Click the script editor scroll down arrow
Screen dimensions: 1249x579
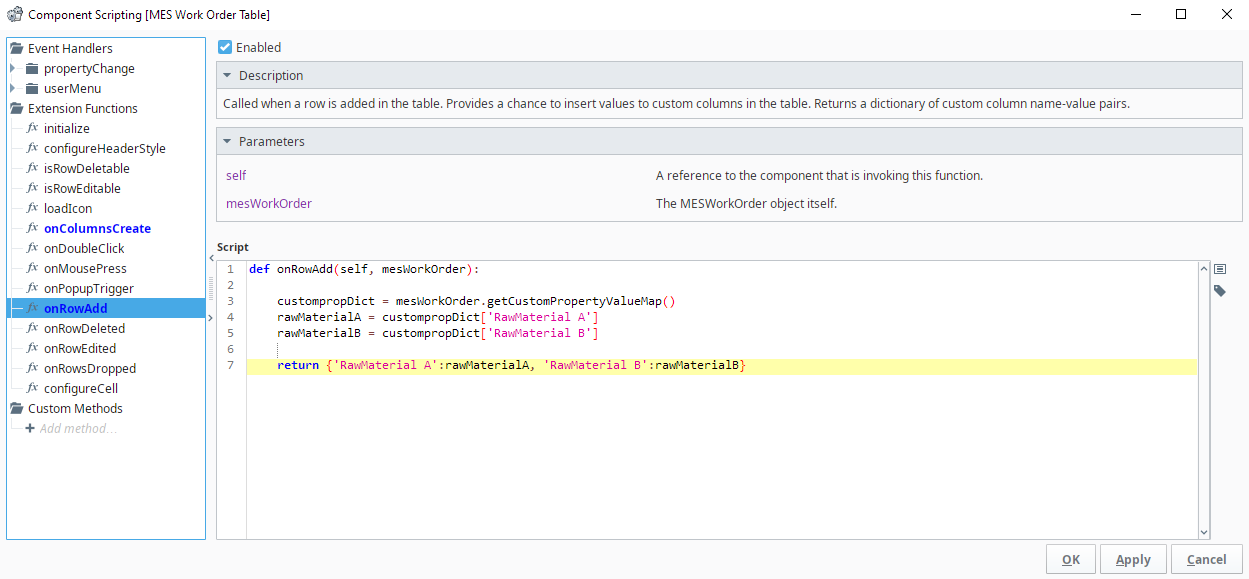tap(1203, 533)
